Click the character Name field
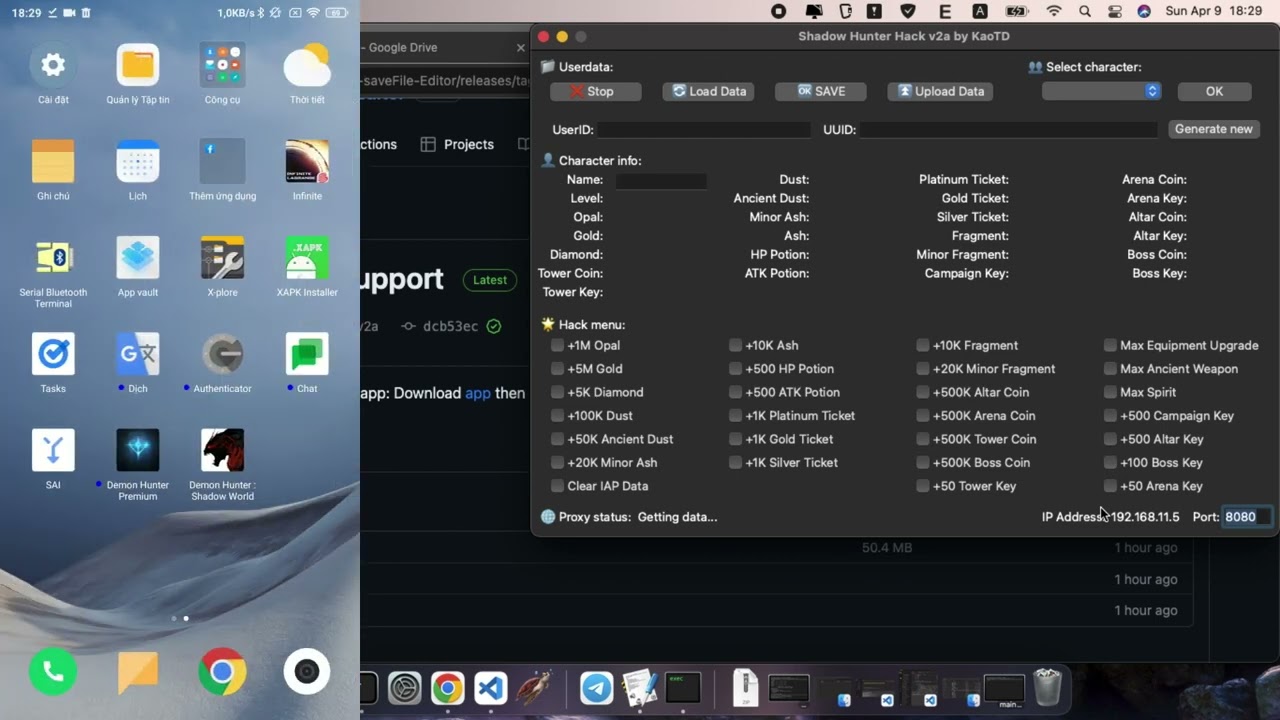 tap(661, 181)
